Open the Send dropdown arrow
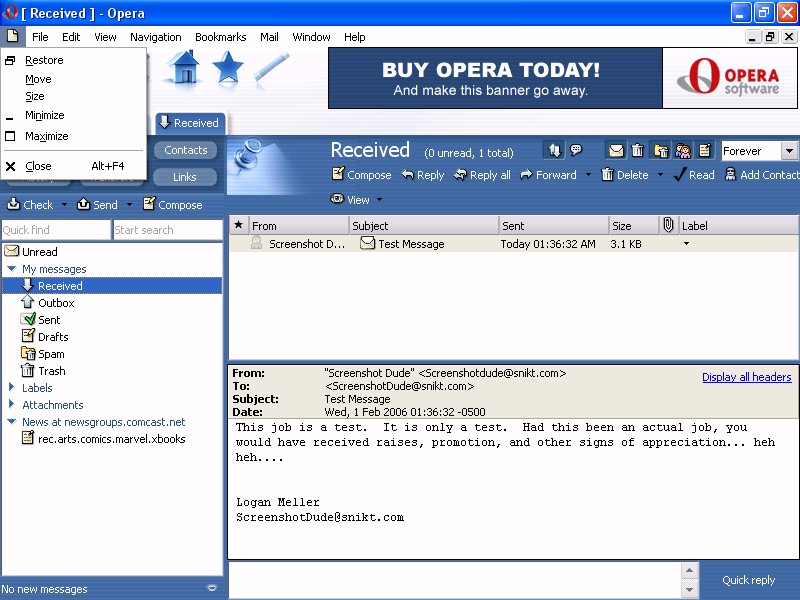 coord(130,205)
